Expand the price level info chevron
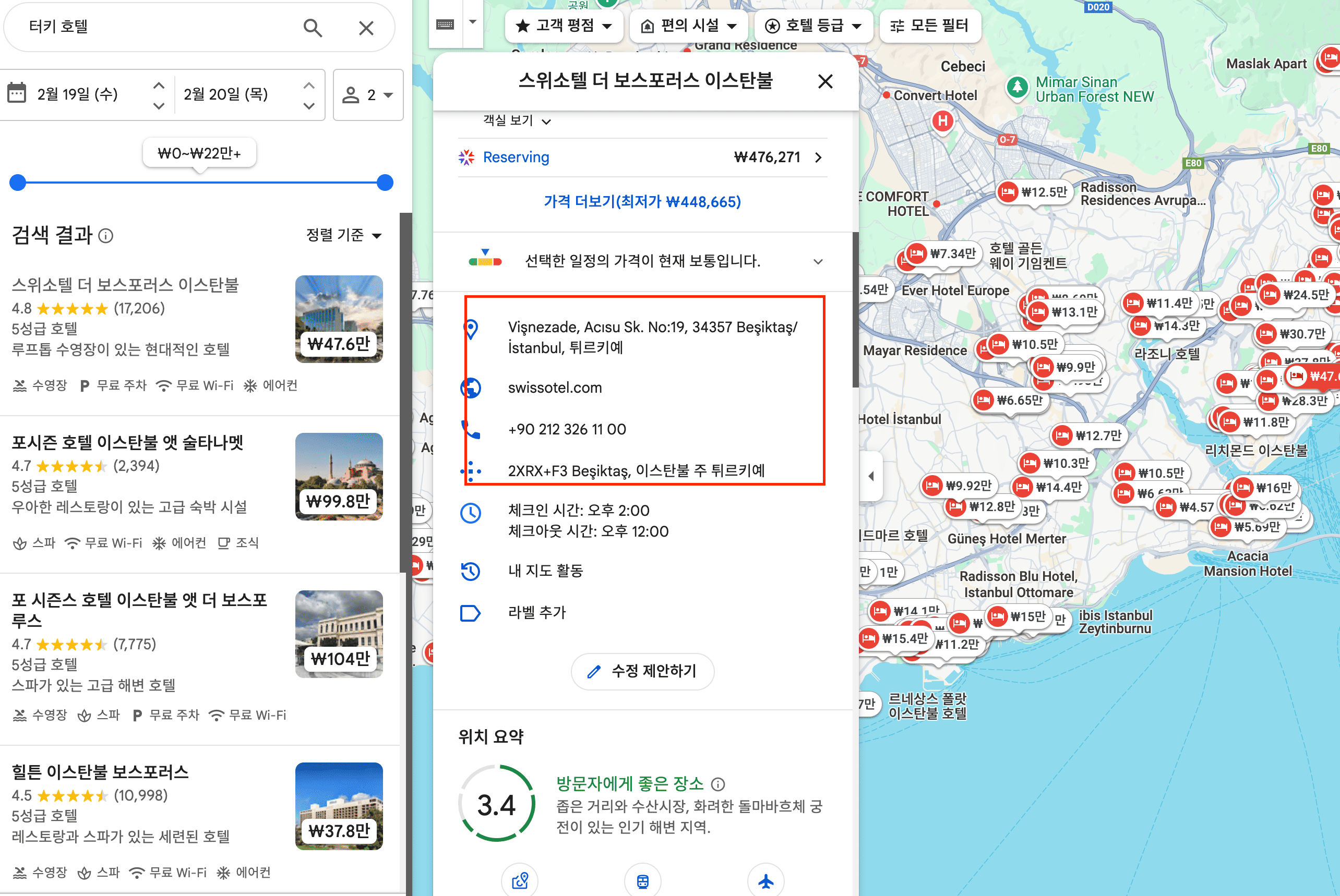The image size is (1340, 896). [x=818, y=261]
